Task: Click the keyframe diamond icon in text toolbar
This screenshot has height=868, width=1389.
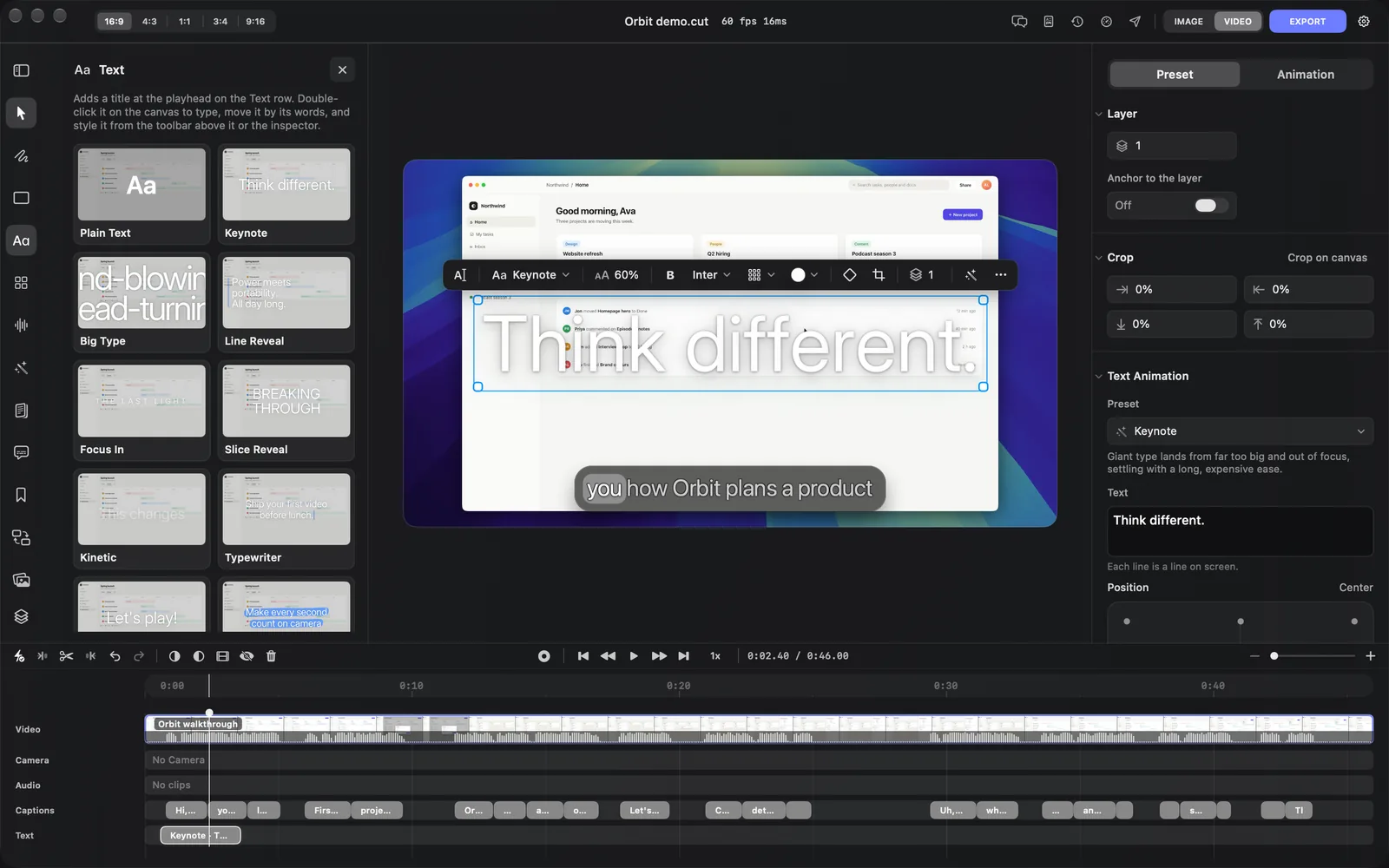Action: pyautogui.click(x=849, y=275)
